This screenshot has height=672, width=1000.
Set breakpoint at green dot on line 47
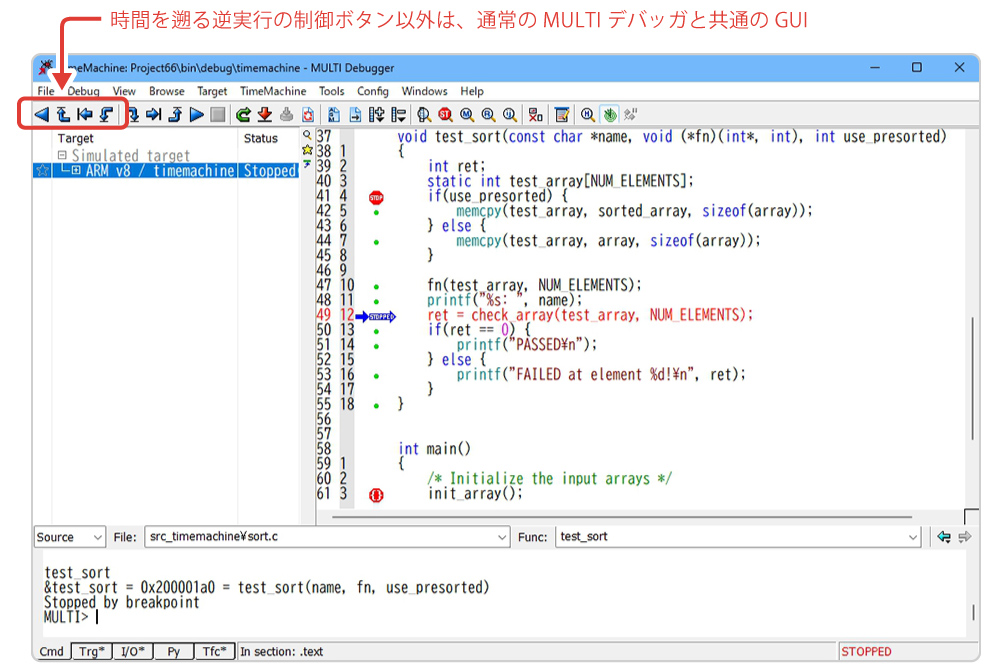tap(376, 287)
